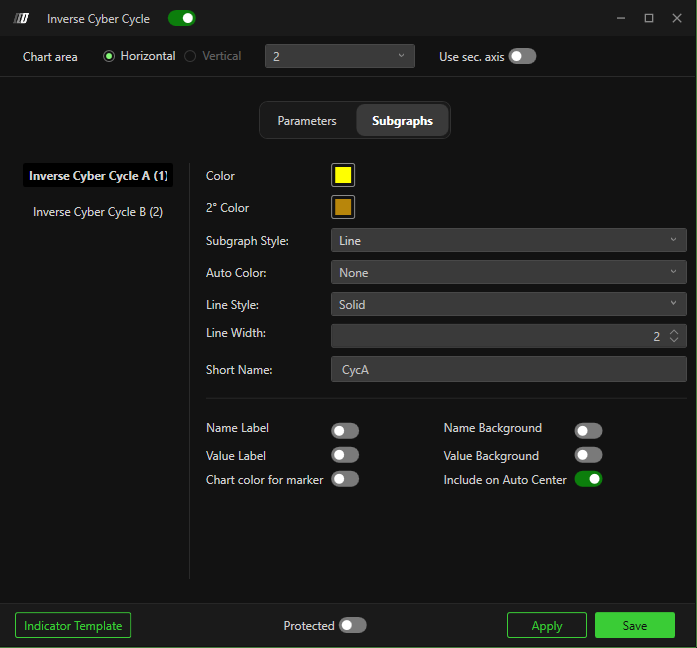Click the Short Name input field

tap(508, 369)
